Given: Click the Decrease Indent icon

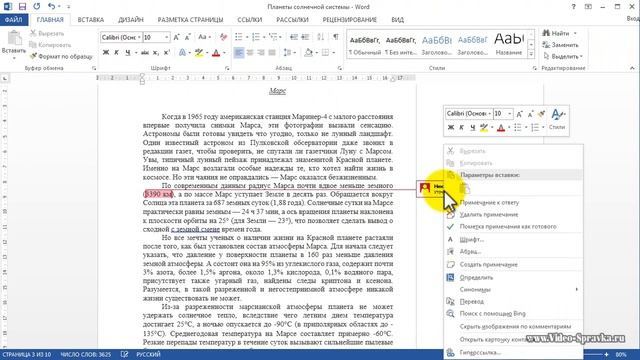Looking at the screenshot, I should tap(293, 37).
